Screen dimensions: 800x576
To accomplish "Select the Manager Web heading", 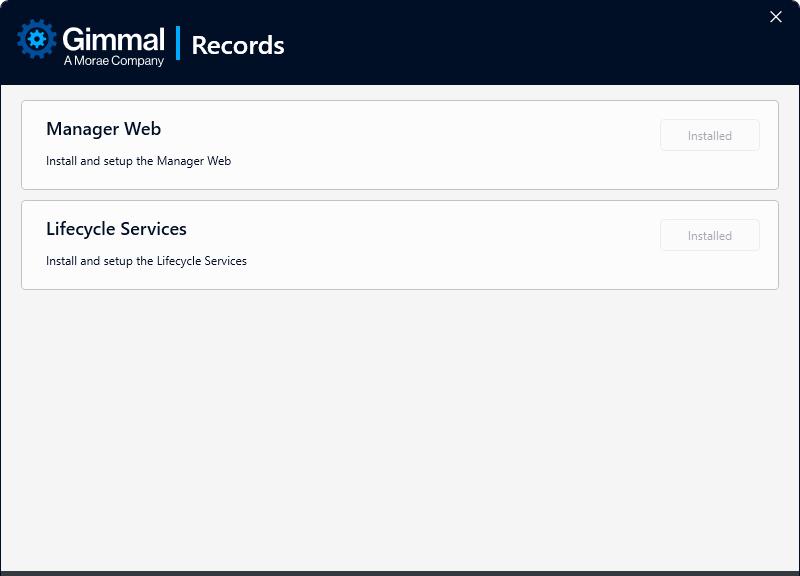I will [103, 129].
